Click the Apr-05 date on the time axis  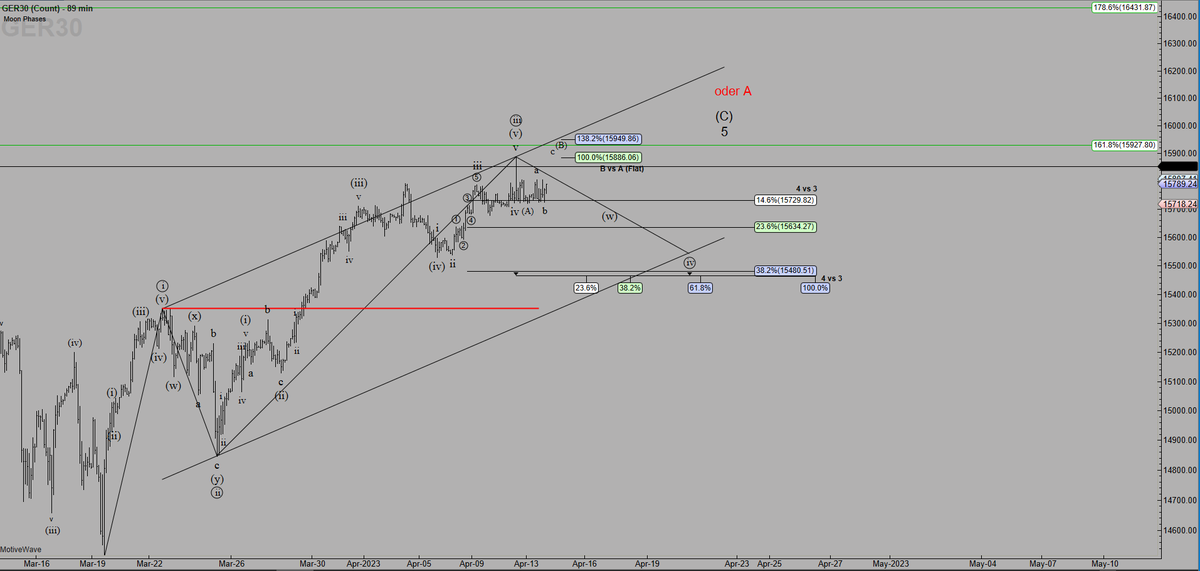click(x=418, y=564)
